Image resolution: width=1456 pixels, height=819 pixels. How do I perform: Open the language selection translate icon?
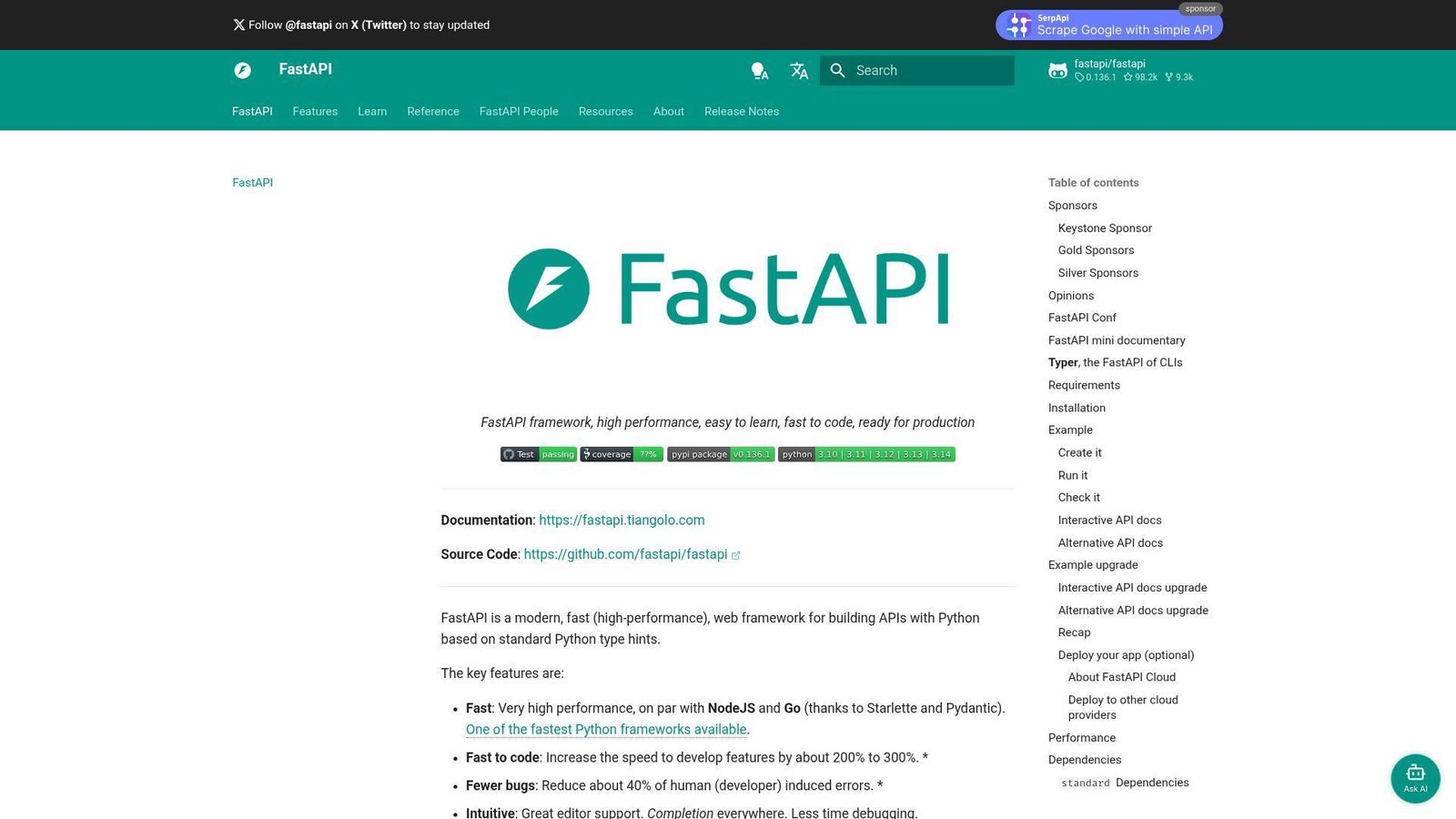click(x=799, y=71)
